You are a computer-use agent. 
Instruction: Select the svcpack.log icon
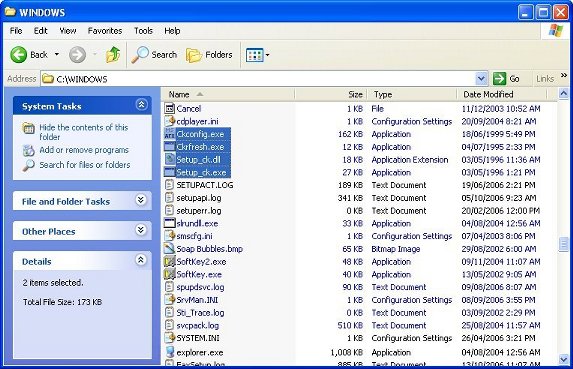(x=170, y=325)
